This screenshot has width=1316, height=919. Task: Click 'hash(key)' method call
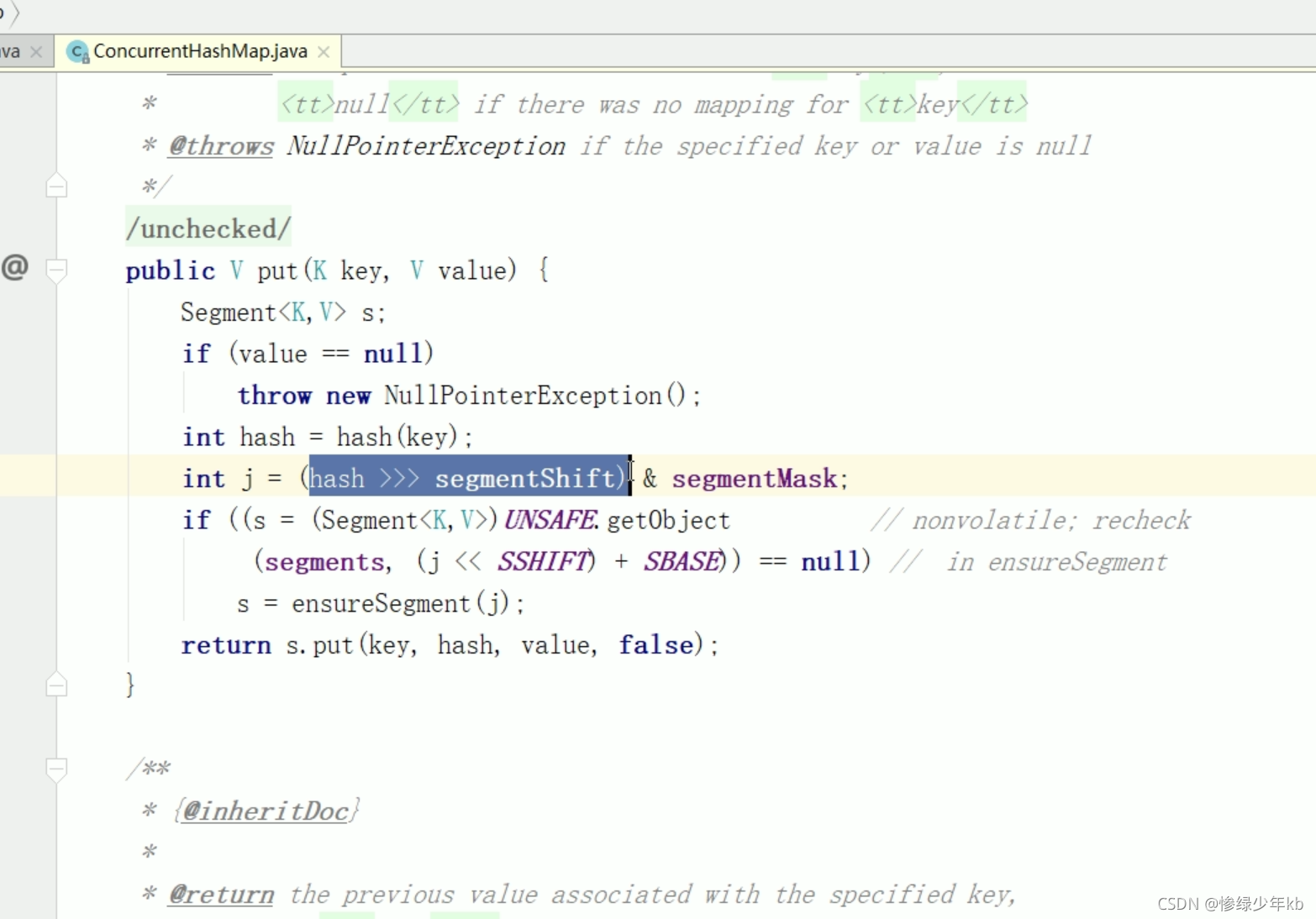pyautogui.click(x=397, y=437)
